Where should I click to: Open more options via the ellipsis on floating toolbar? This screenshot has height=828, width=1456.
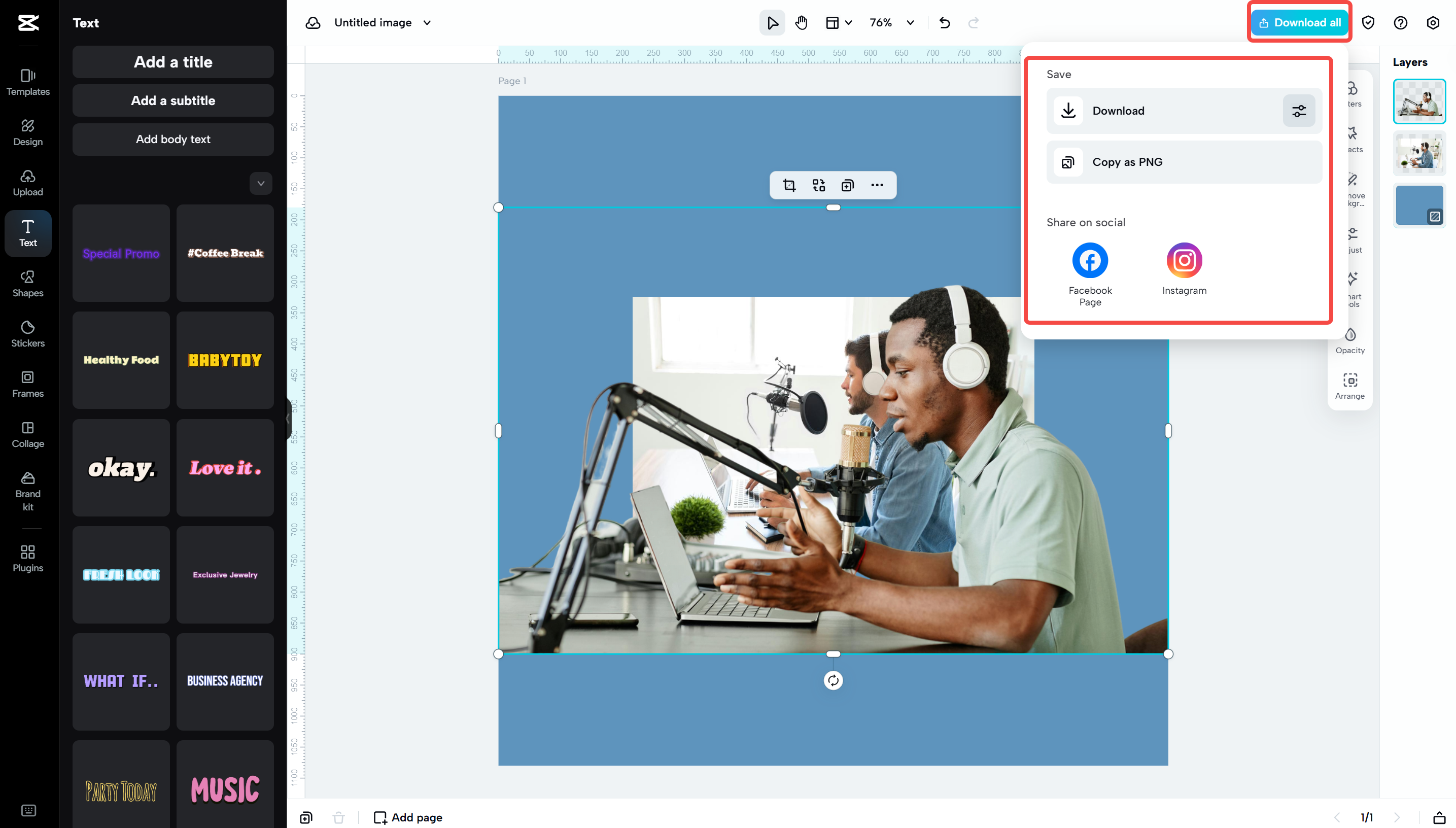tap(877, 185)
